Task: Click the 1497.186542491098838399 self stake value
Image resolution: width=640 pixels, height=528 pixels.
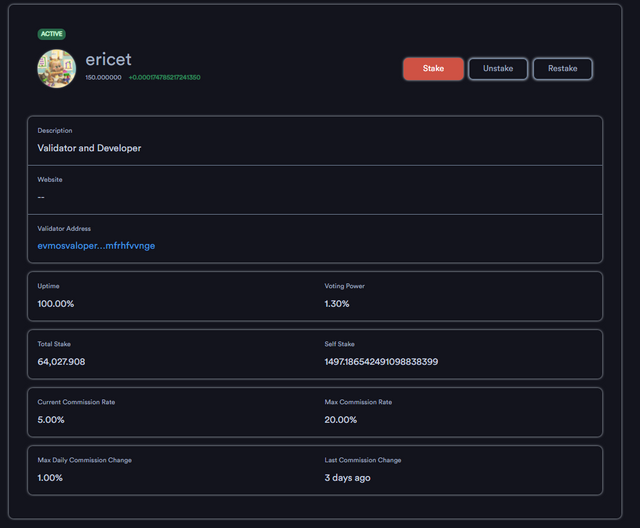Action: (x=381, y=362)
